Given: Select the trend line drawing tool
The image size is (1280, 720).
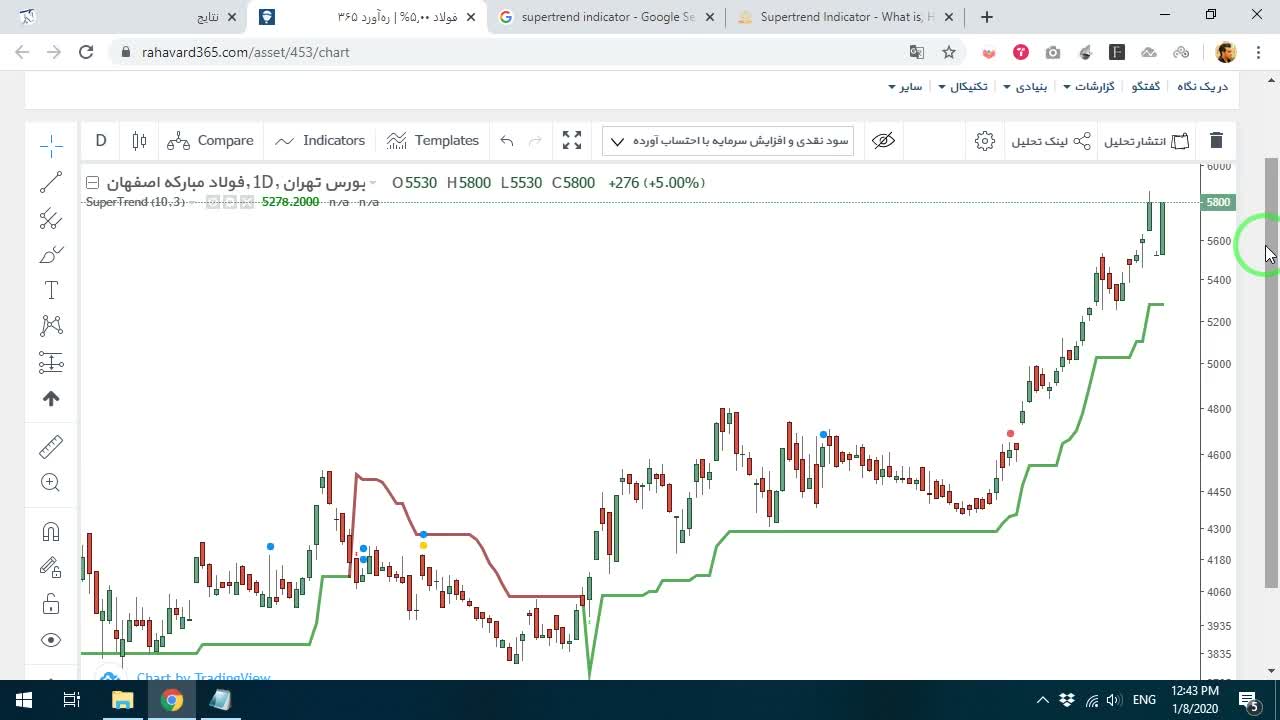Looking at the screenshot, I should tap(51, 182).
